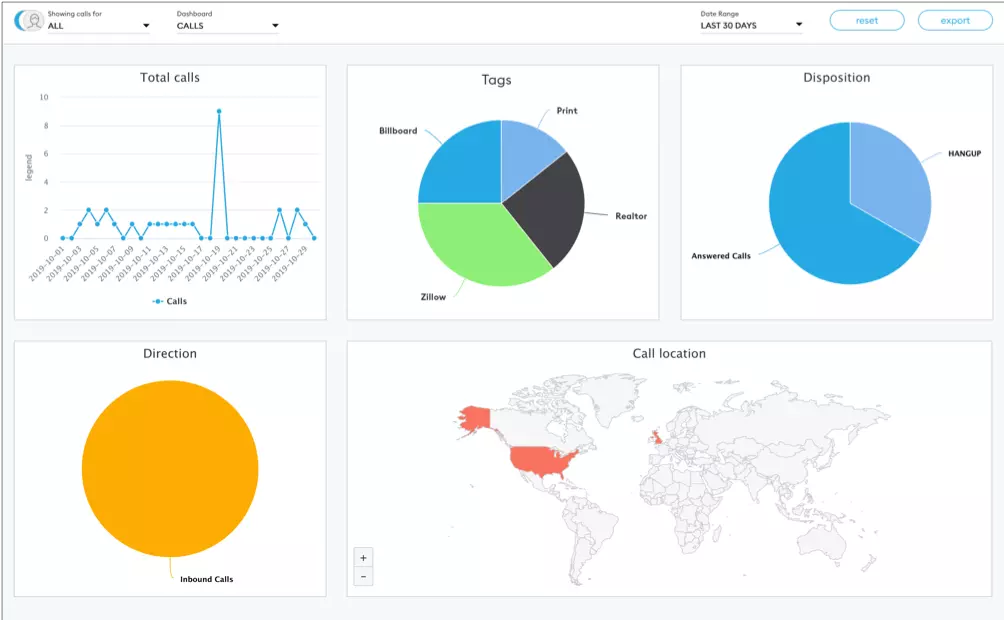Expand the Dashboard CALLS dropdown
Image resolution: width=1004 pixels, height=620 pixels.
pos(227,26)
